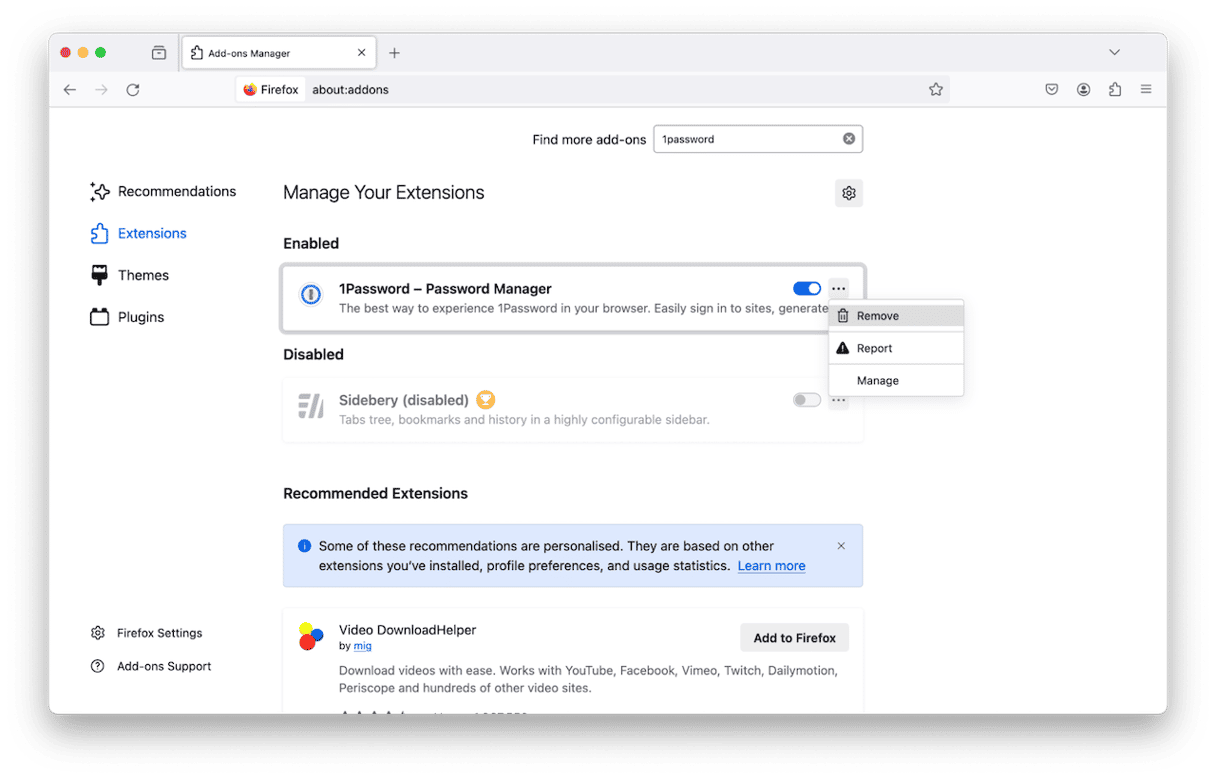Open the Pocket save icon
Image resolution: width=1216 pixels, height=779 pixels.
point(1052,90)
